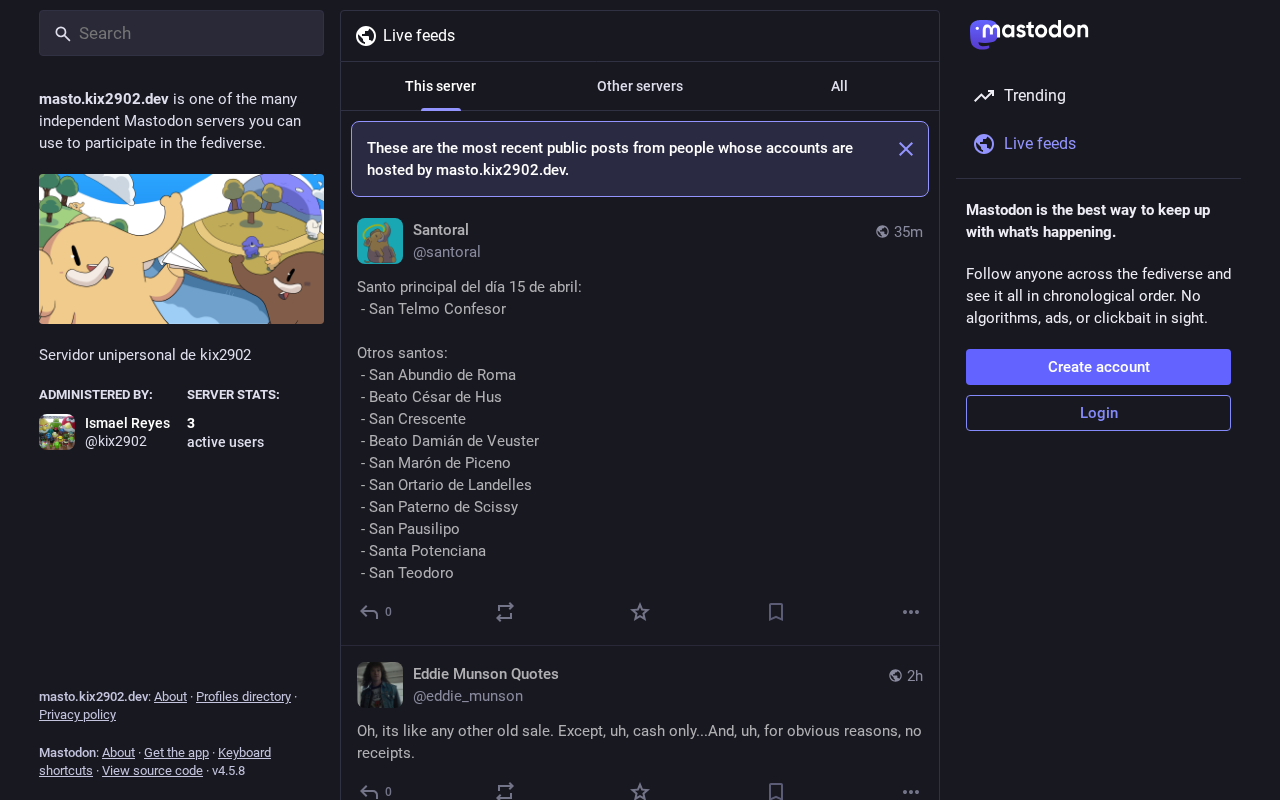Switch to the Other servers tab
1280x800 pixels.
tap(640, 86)
